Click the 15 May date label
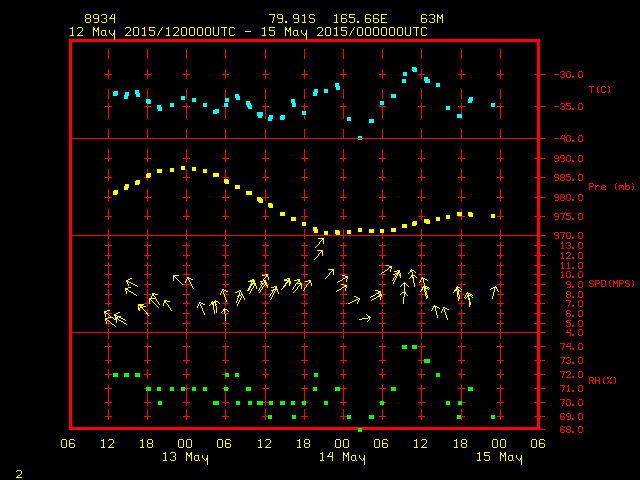Image resolution: width=640 pixels, height=480 pixels. [x=497, y=457]
